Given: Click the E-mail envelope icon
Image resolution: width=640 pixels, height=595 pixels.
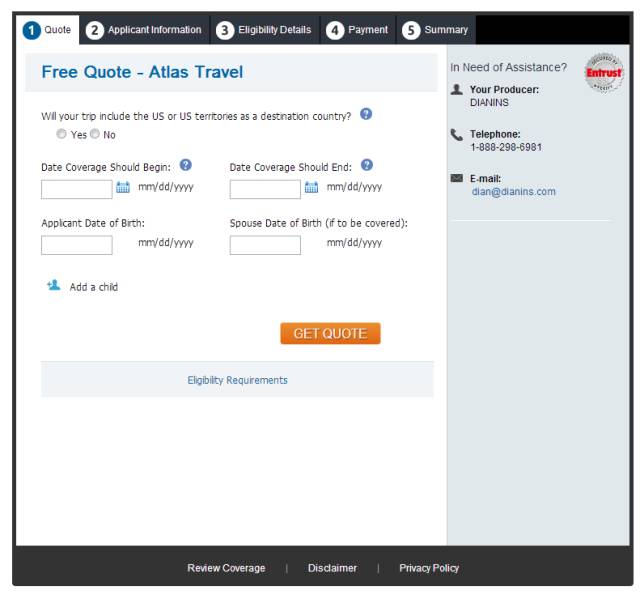Looking at the screenshot, I should pyautogui.click(x=457, y=178).
